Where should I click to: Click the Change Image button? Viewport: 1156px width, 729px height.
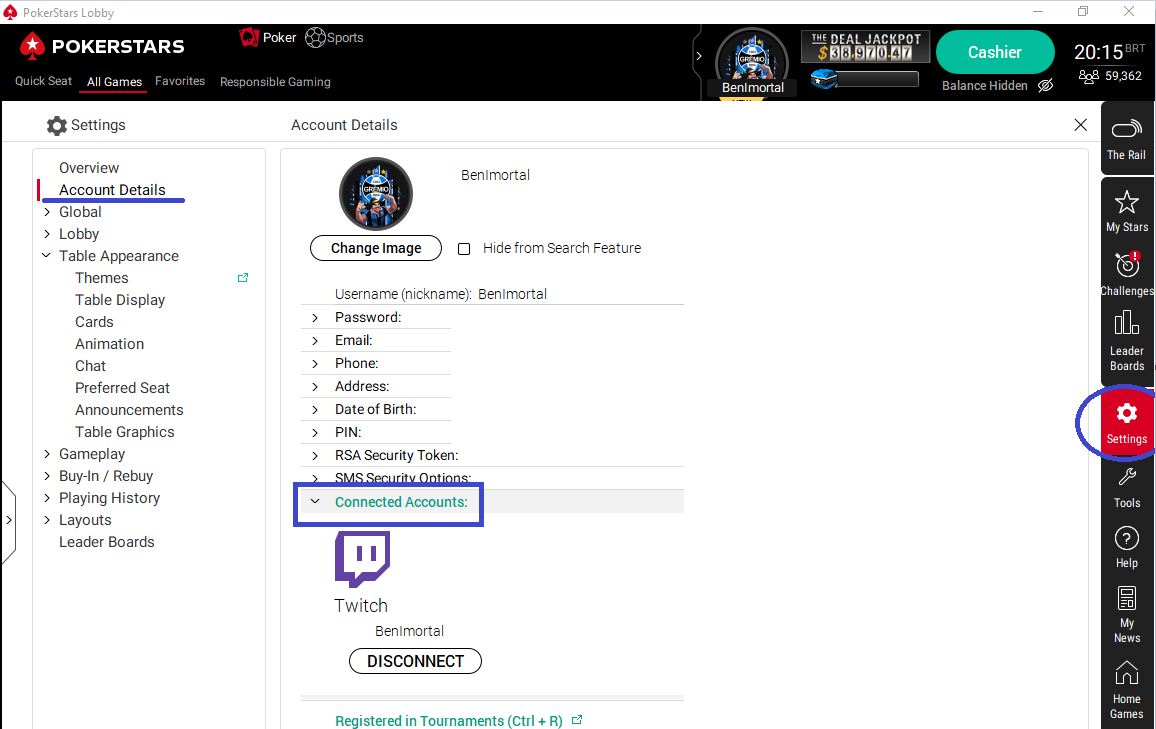(x=376, y=248)
